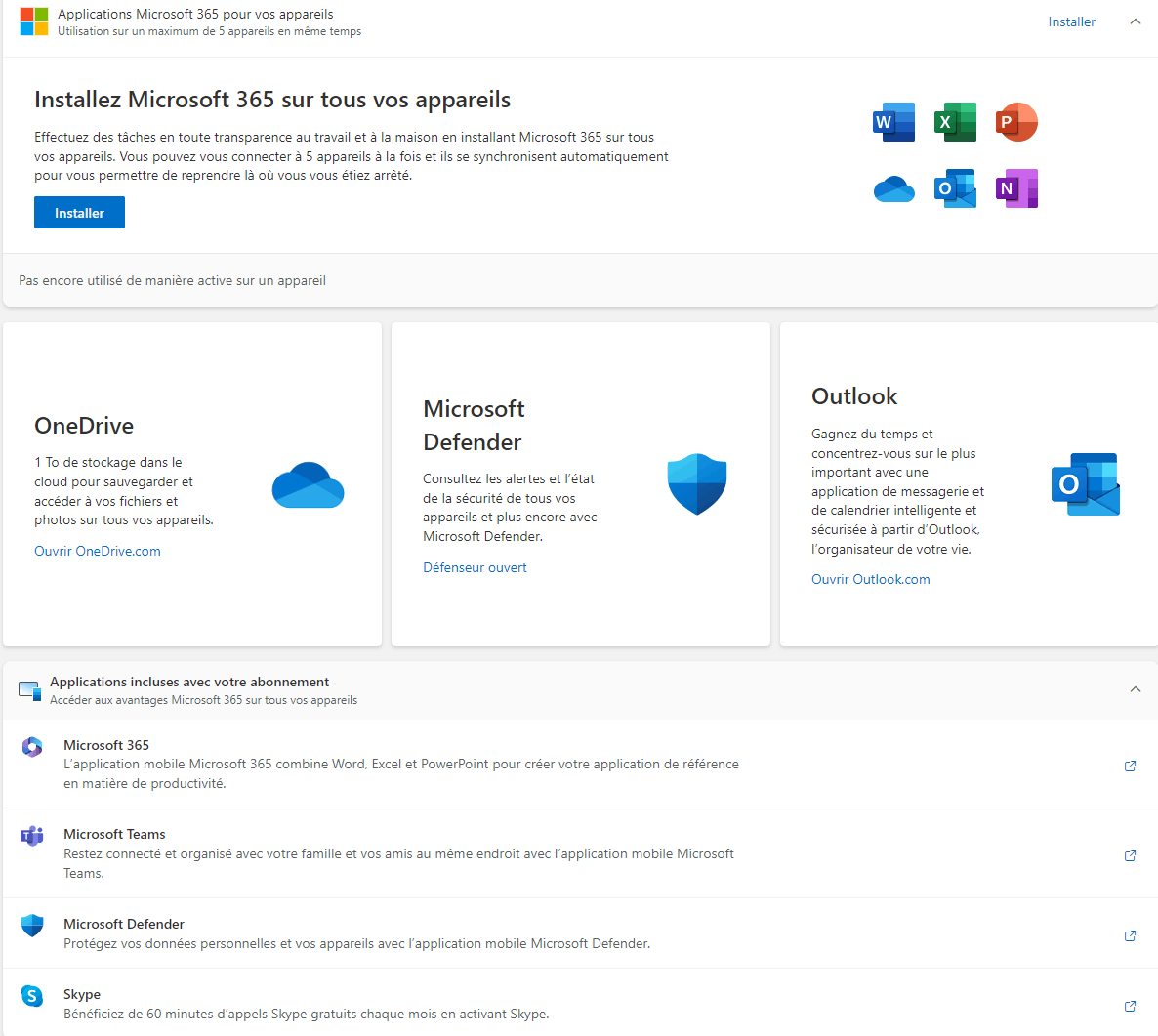
Task: Click the Outlook card heading
Action: pyautogui.click(x=854, y=395)
